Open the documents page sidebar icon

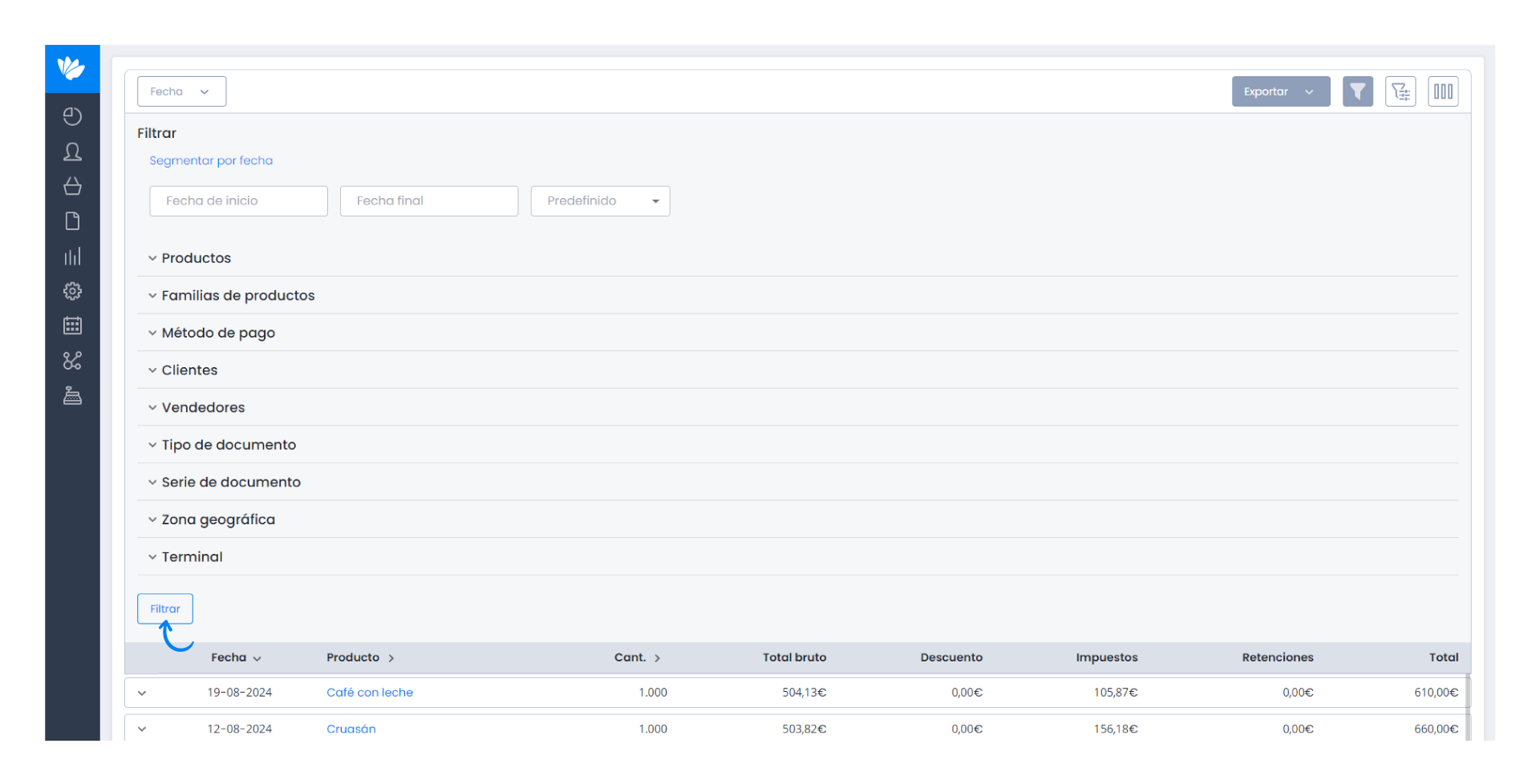click(72, 221)
